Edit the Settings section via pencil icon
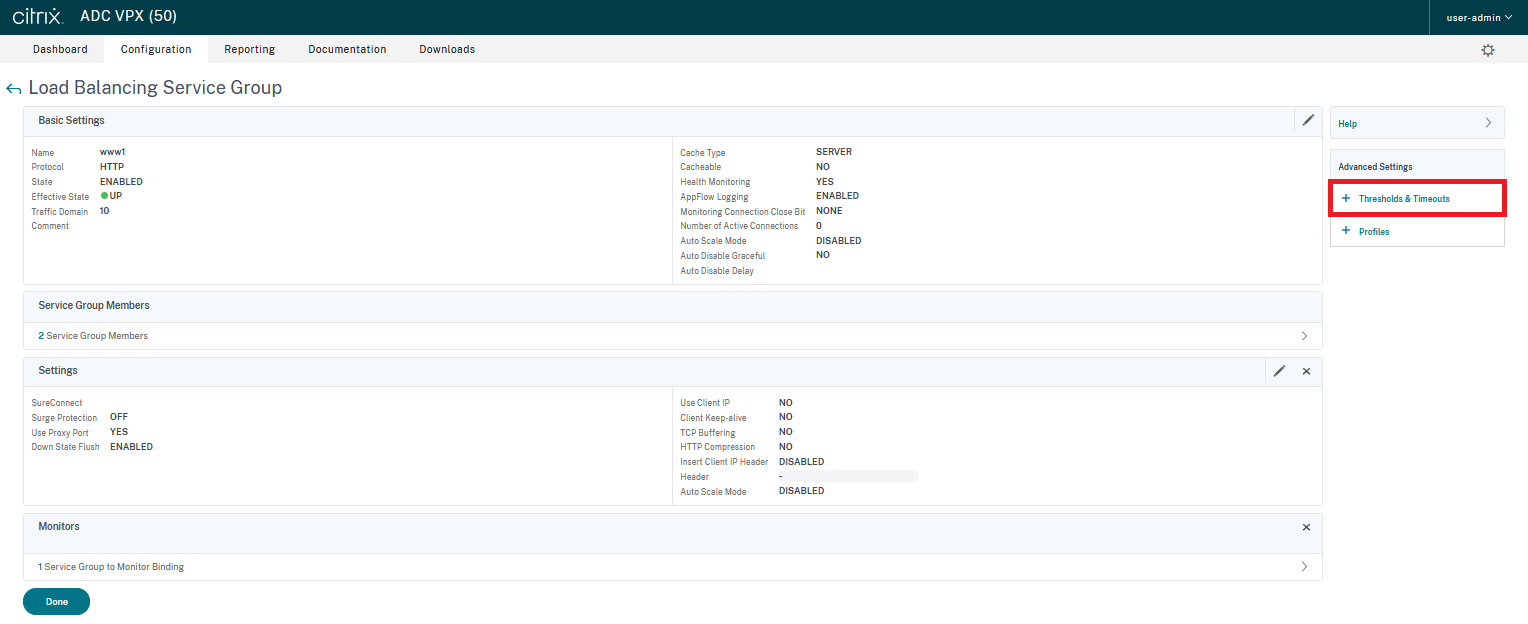 tap(1279, 371)
